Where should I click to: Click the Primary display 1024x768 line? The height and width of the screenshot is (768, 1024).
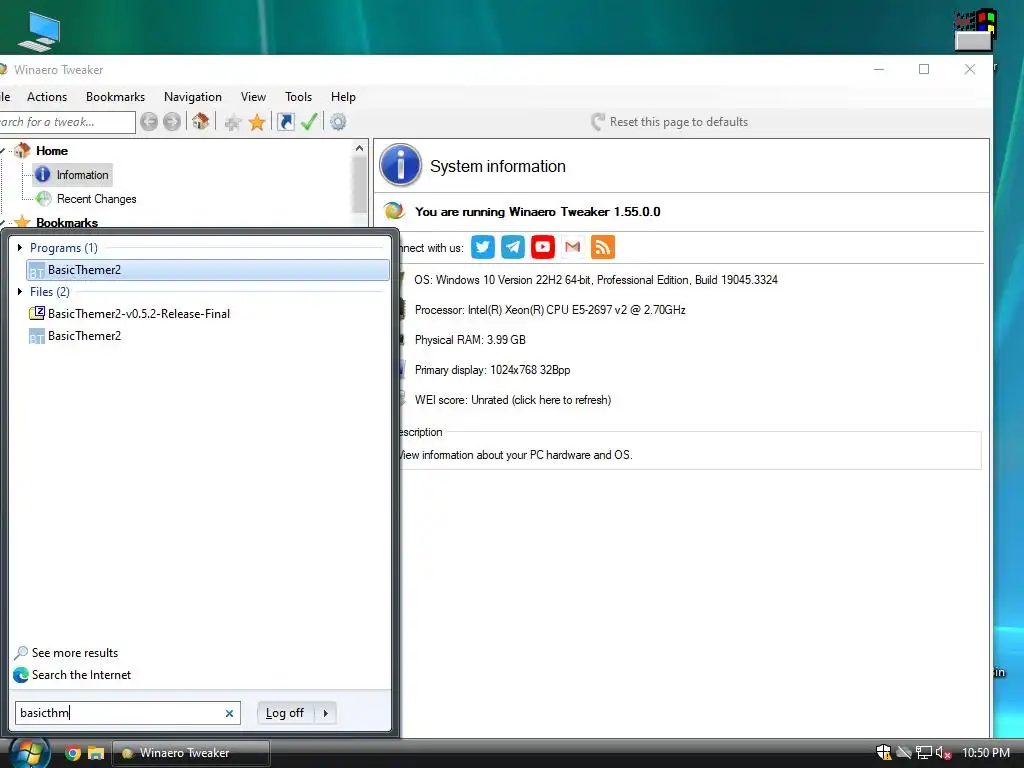click(x=492, y=370)
